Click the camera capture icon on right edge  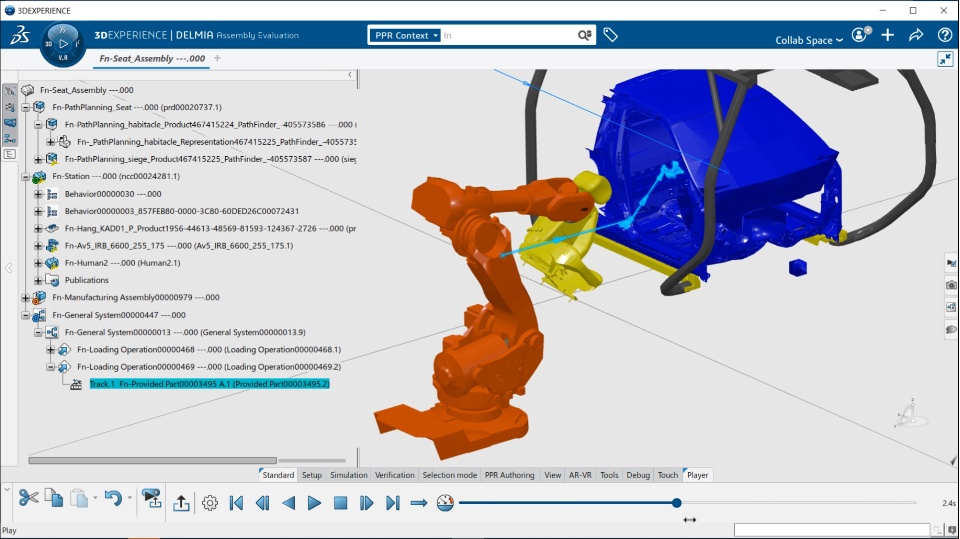point(951,285)
